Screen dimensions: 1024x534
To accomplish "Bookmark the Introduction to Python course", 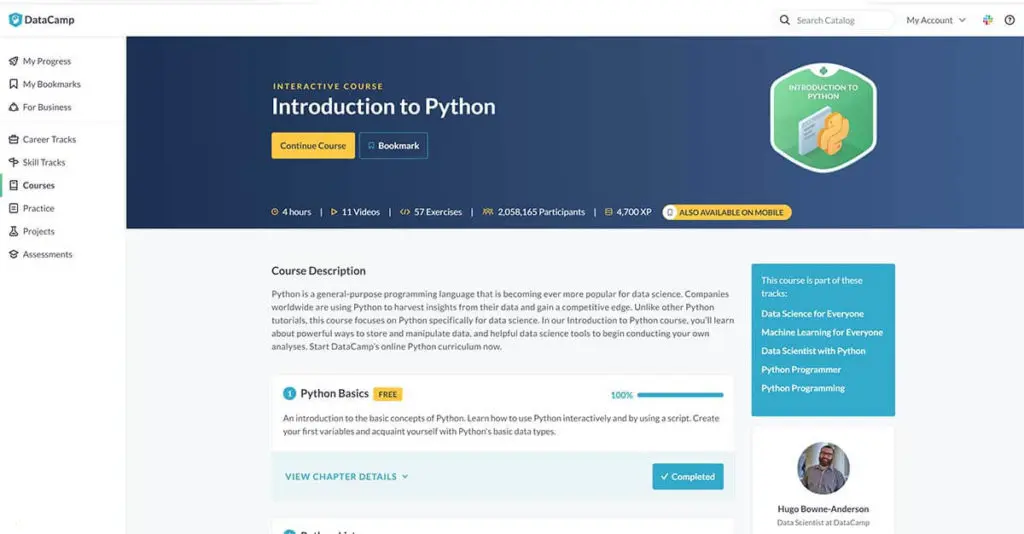I will 393,146.
